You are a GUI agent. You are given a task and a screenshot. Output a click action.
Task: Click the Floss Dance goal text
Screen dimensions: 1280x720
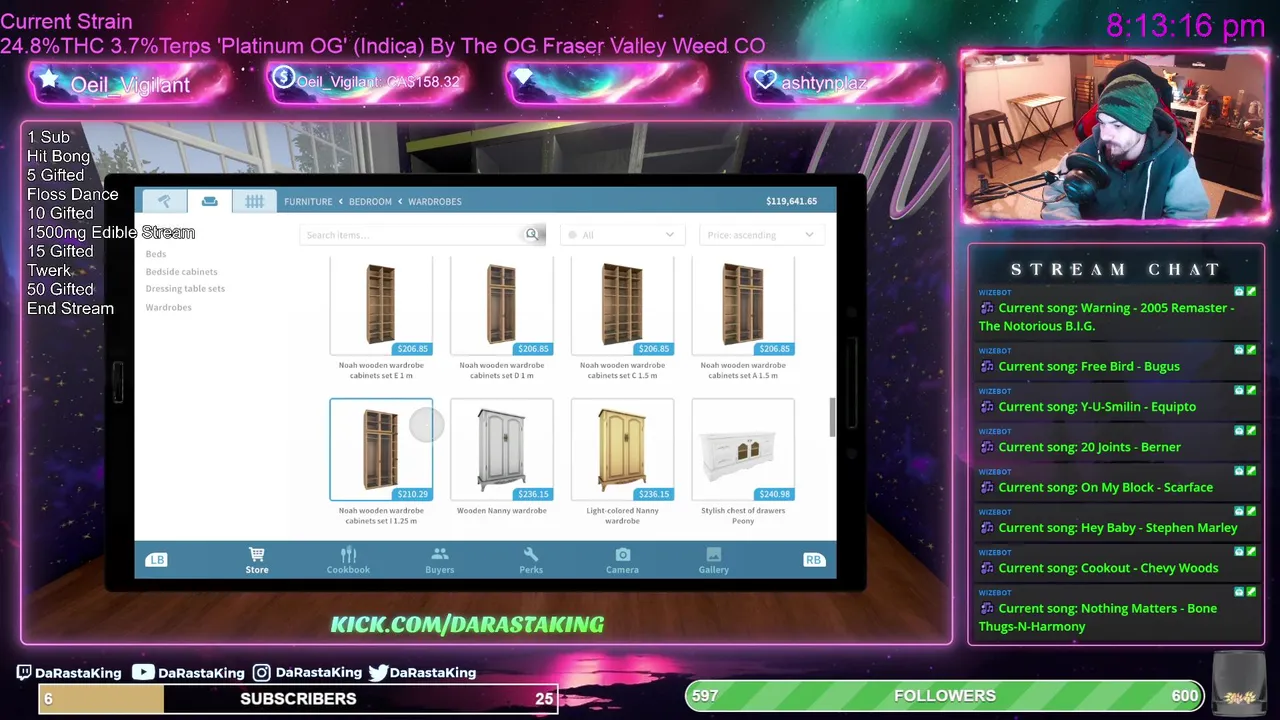coord(73,194)
